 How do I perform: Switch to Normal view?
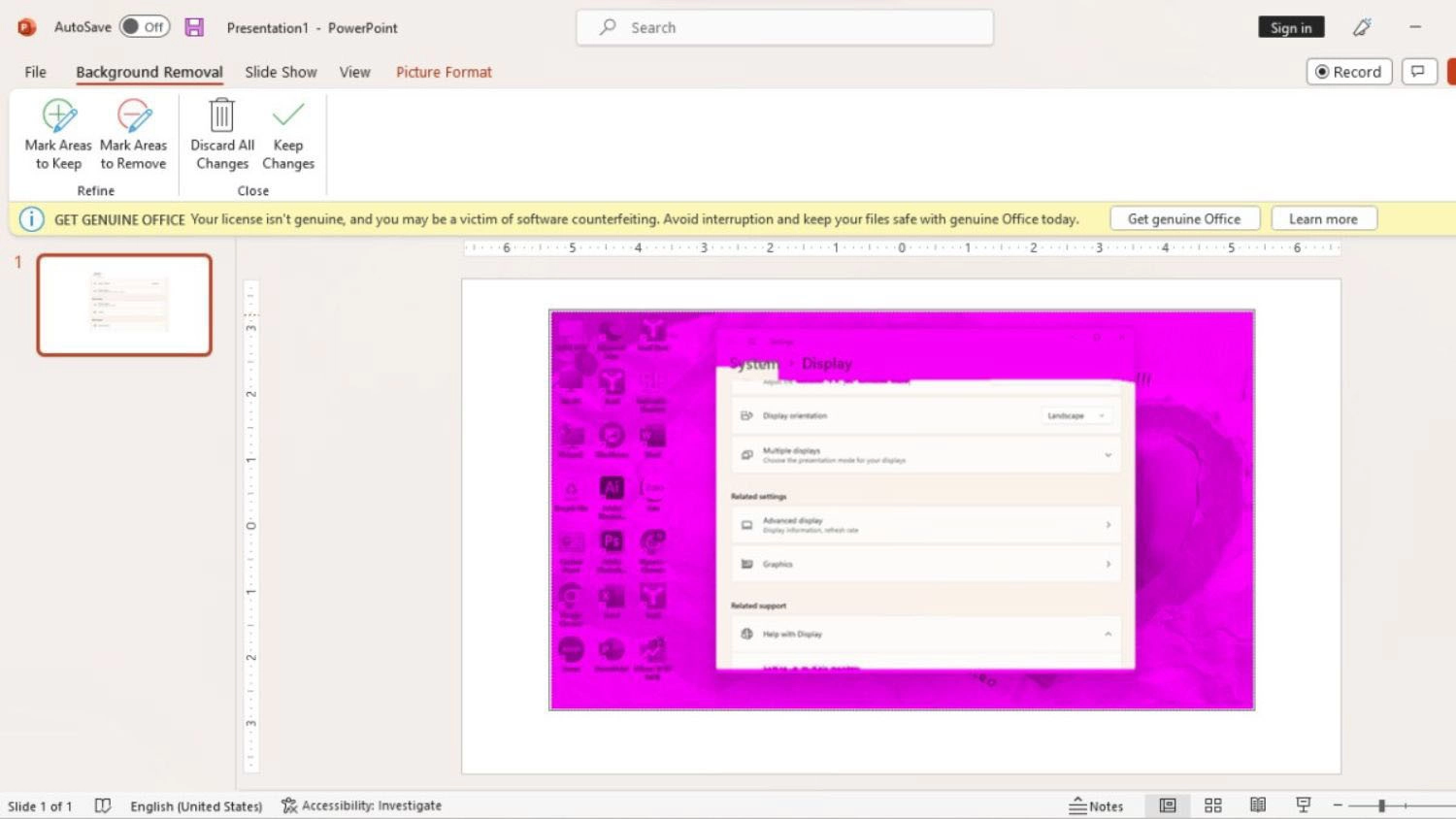coord(1168,805)
